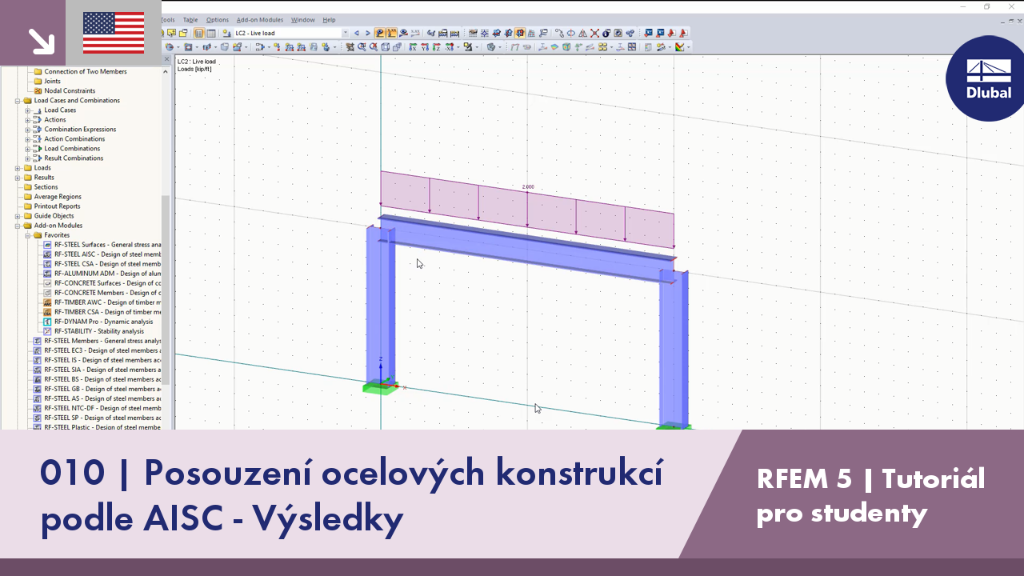Open the Add-on Modules menu

[x=260, y=20]
